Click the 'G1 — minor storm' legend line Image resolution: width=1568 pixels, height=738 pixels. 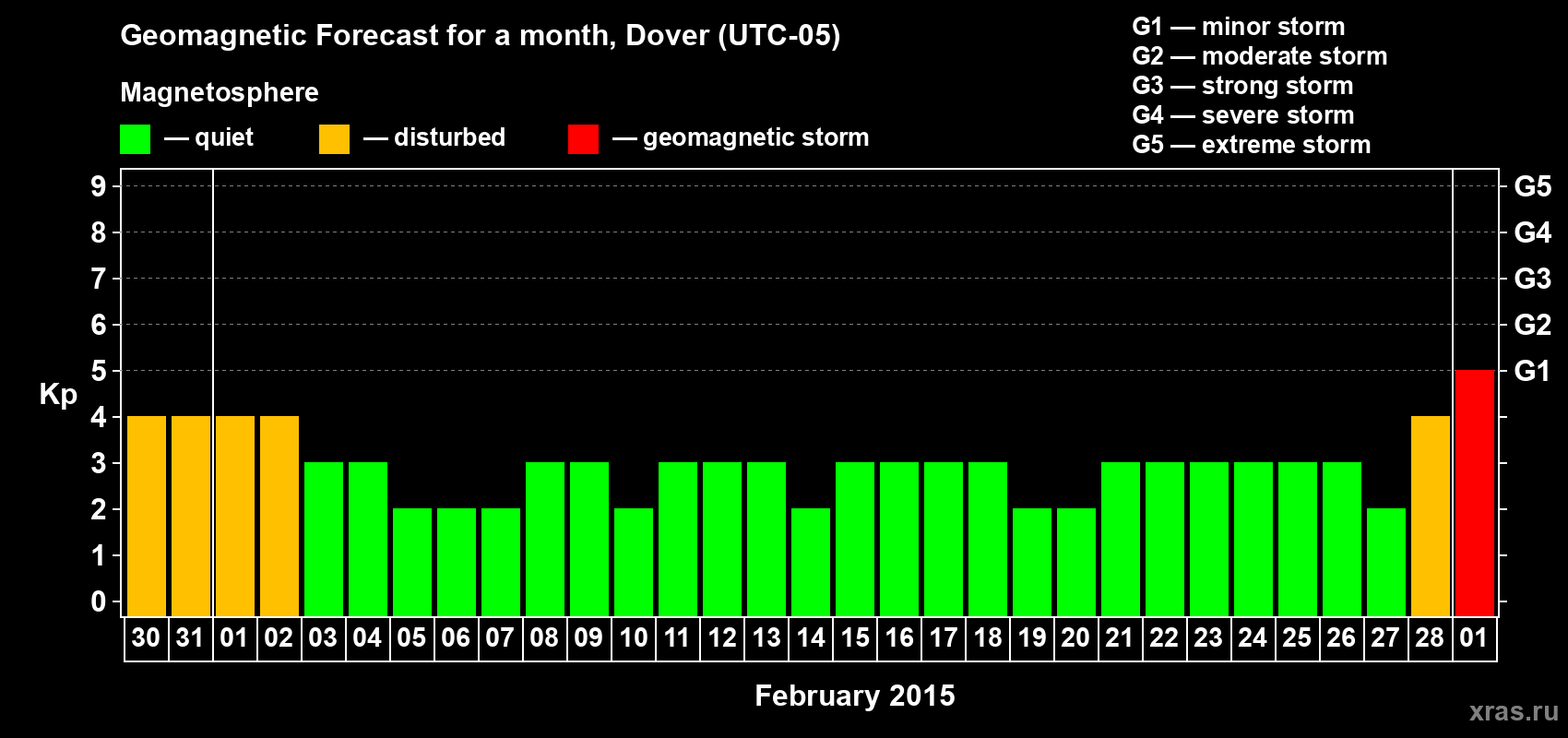[1239, 27]
